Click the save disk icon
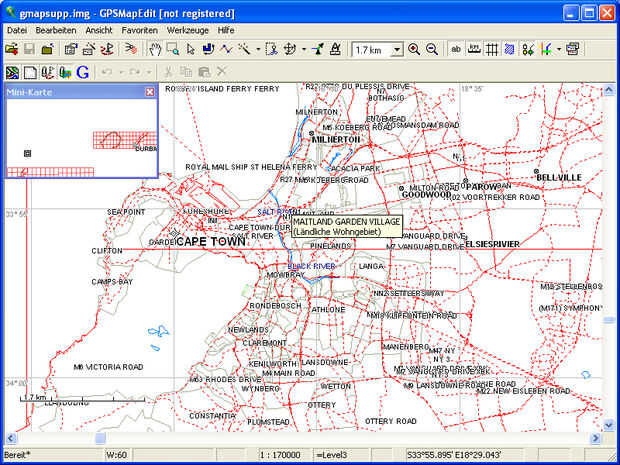The image size is (620, 465). 29,49
